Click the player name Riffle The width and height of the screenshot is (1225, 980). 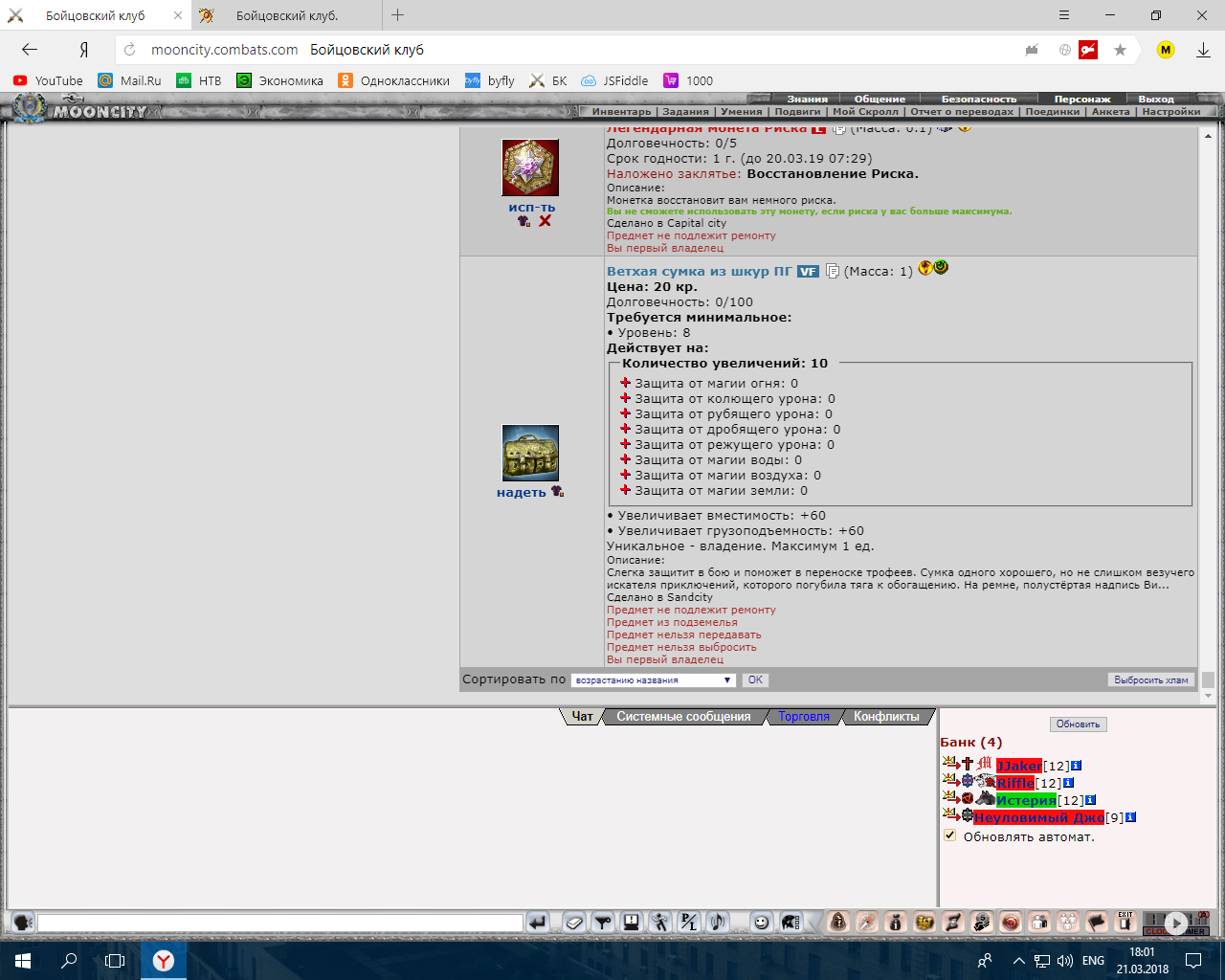[x=1015, y=783]
